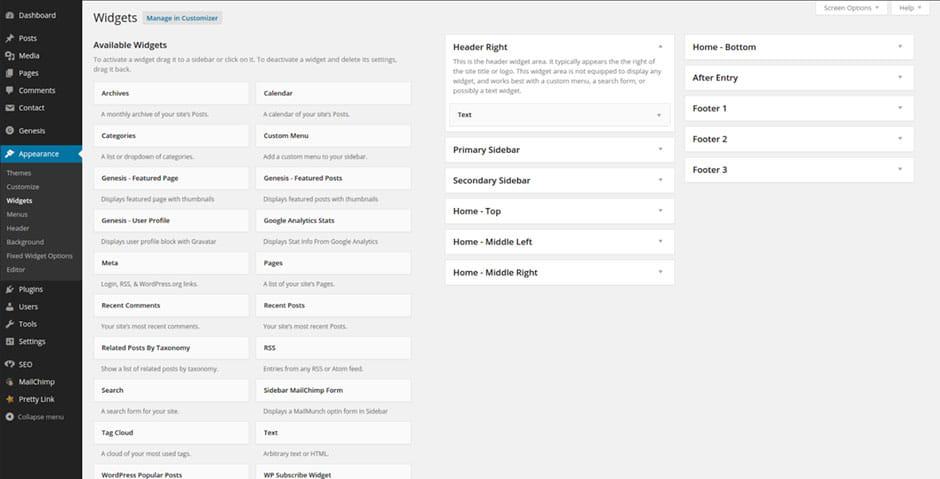Open the Screen Options dropdown

(851, 8)
